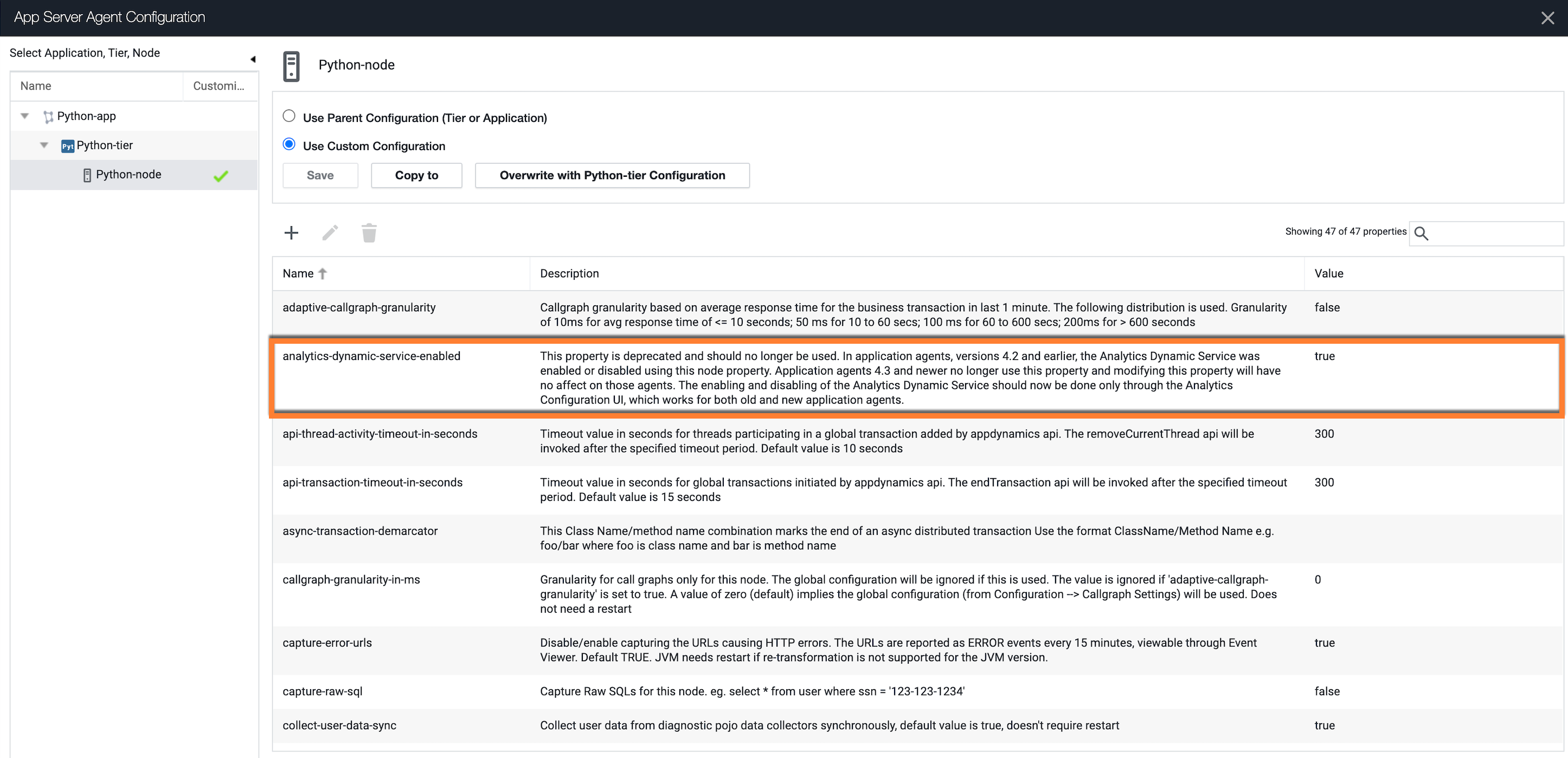The image size is (1568, 758).
Task: Click the edit property pencil icon
Action: pos(330,233)
